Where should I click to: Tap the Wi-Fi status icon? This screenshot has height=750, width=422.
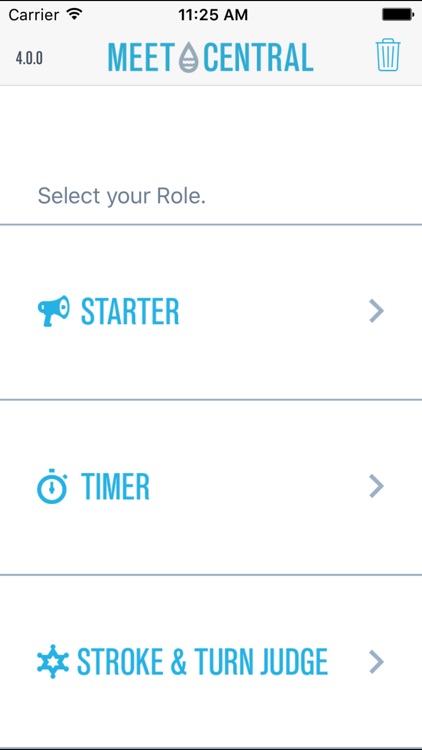[74, 14]
